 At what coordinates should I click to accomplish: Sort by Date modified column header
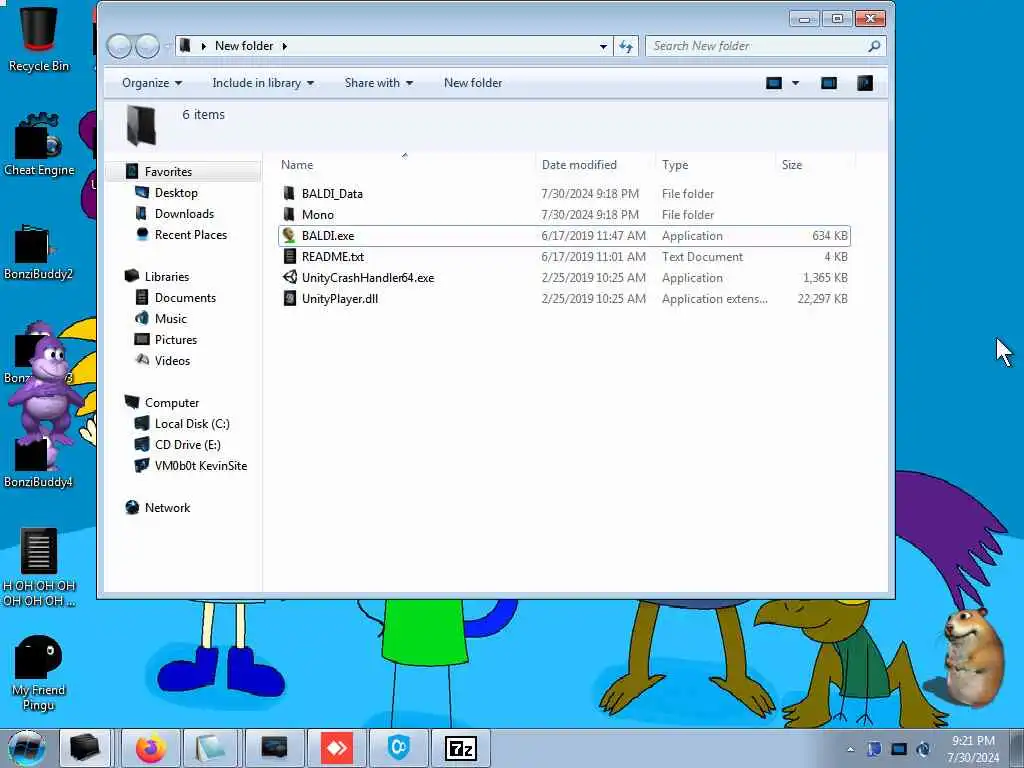579,165
